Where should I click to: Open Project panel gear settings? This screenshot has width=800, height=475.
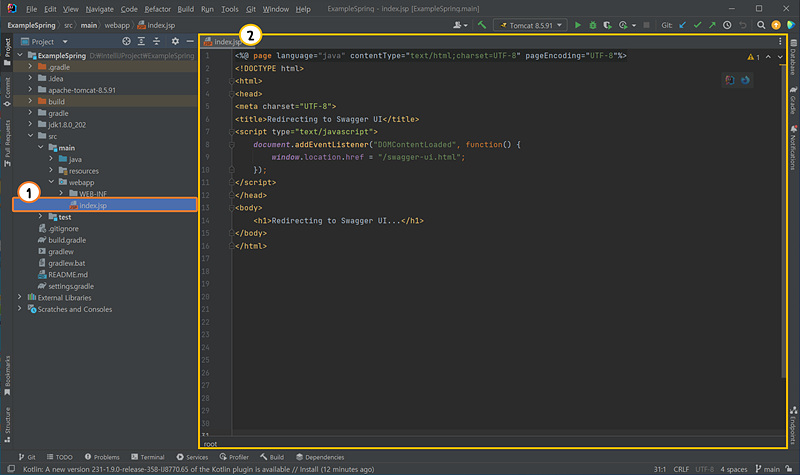[175, 41]
